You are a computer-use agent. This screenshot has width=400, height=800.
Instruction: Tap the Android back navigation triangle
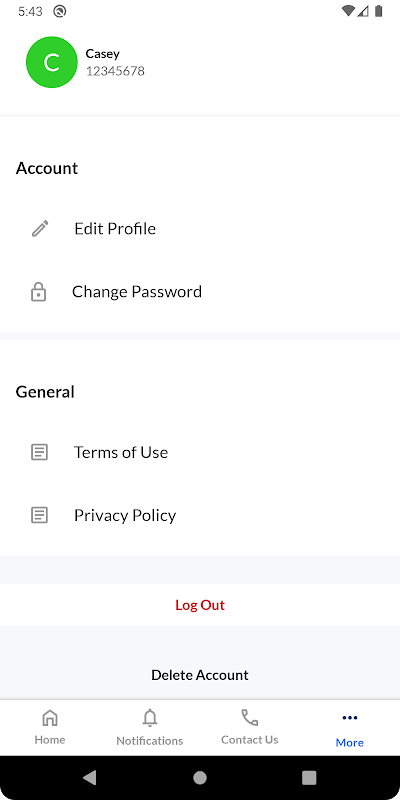pyautogui.click(x=90, y=778)
